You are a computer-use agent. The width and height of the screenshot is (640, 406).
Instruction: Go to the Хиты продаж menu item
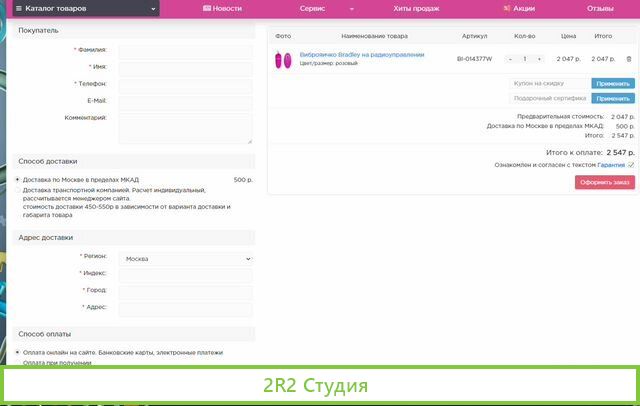[x=416, y=8]
